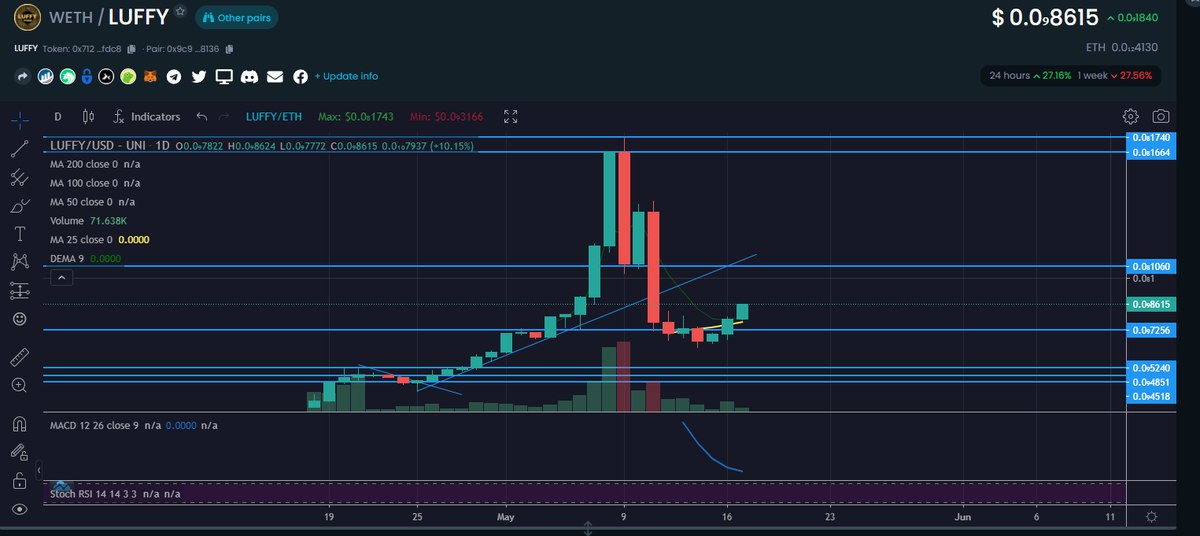Open the website monitor icon
Image resolution: width=1200 pixels, height=536 pixels.
tap(224, 76)
